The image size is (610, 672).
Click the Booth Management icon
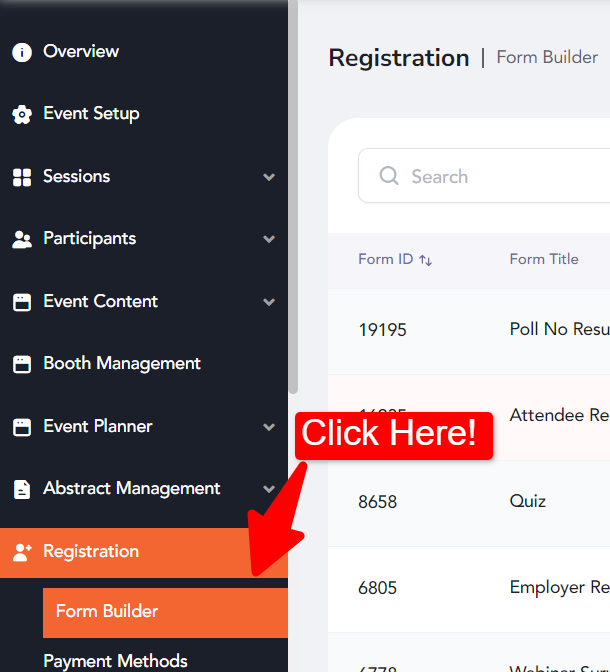coord(22,364)
